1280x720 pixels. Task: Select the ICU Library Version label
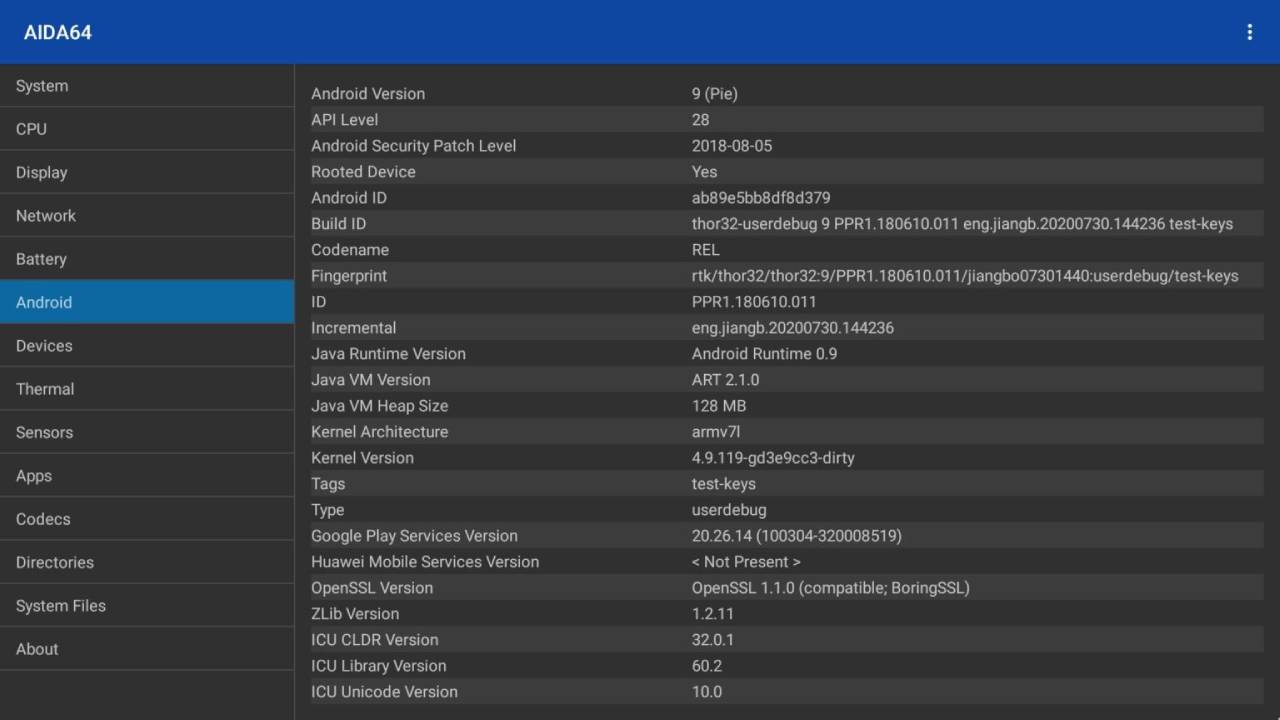click(378, 666)
